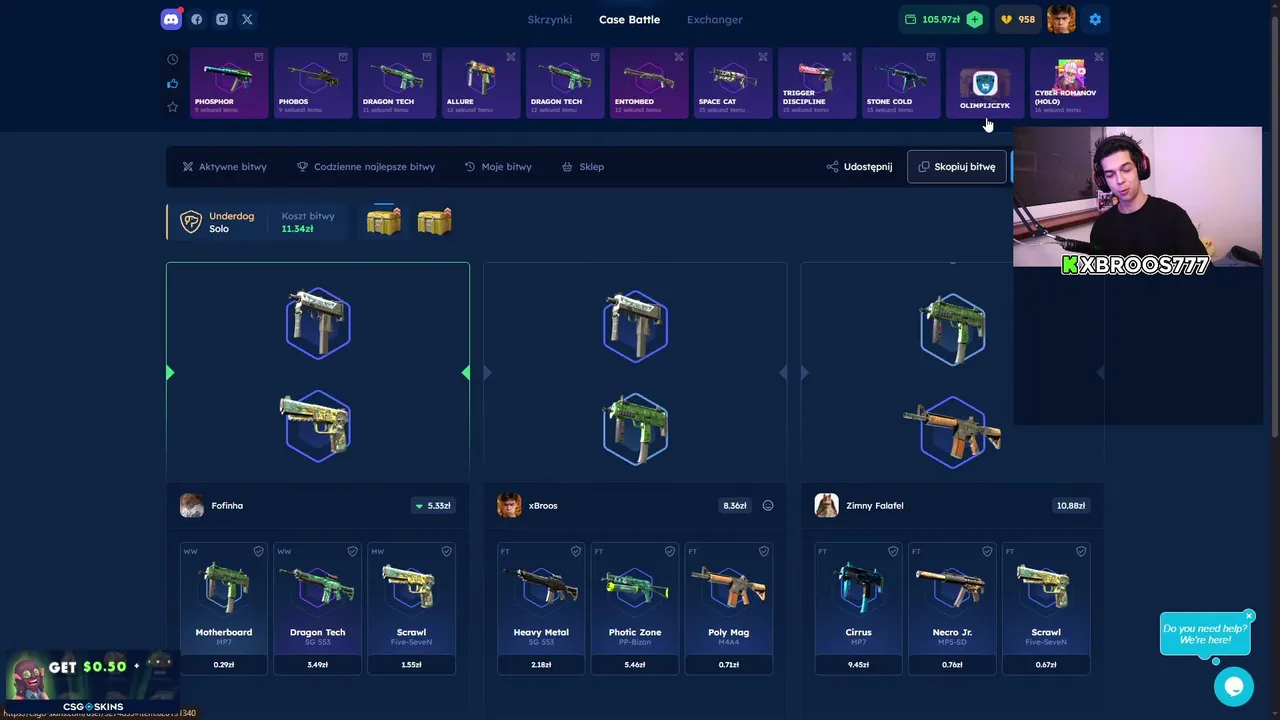Viewport: 1280px width, 720px height.
Task: Open the Entombed live drop card
Action: 649,83
